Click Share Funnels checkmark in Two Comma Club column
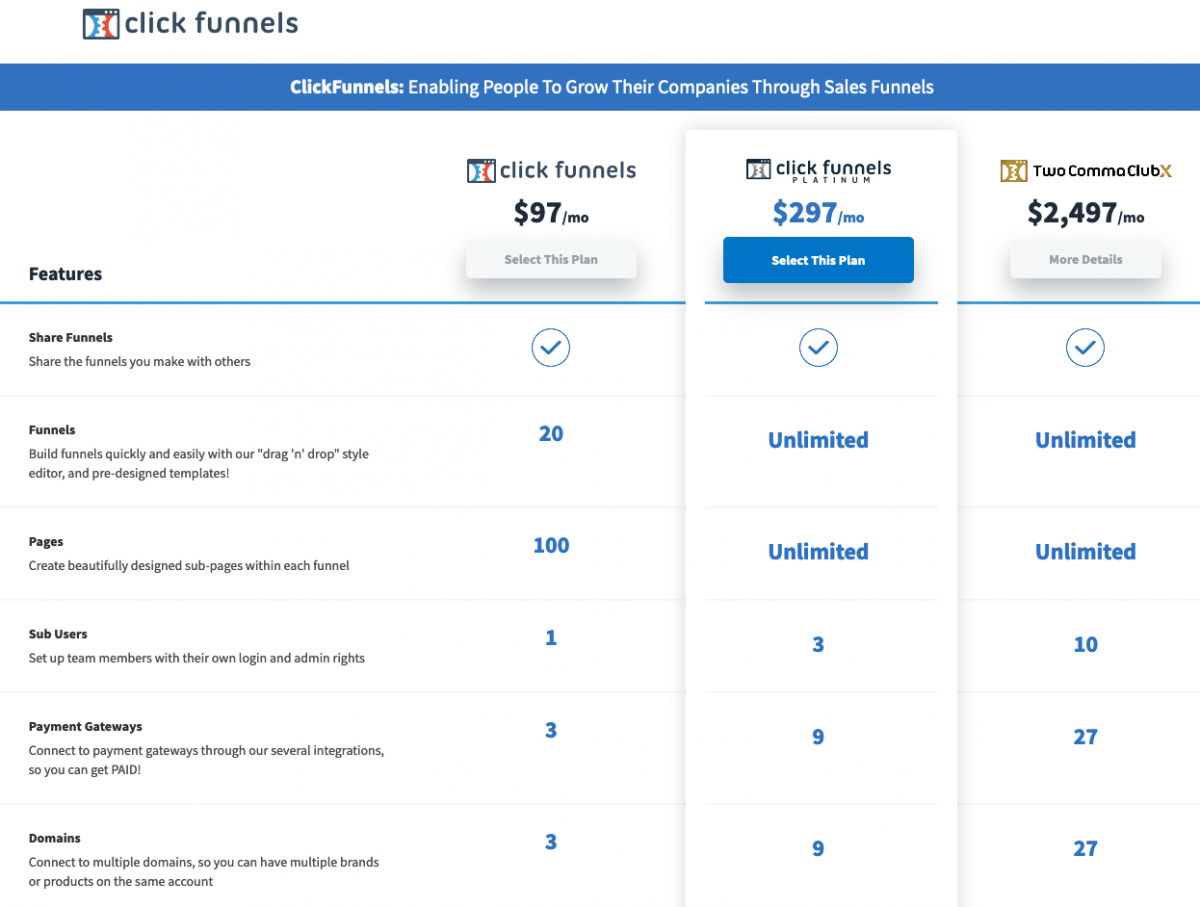Viewport: 1200px width, 907px height. 1085,347
